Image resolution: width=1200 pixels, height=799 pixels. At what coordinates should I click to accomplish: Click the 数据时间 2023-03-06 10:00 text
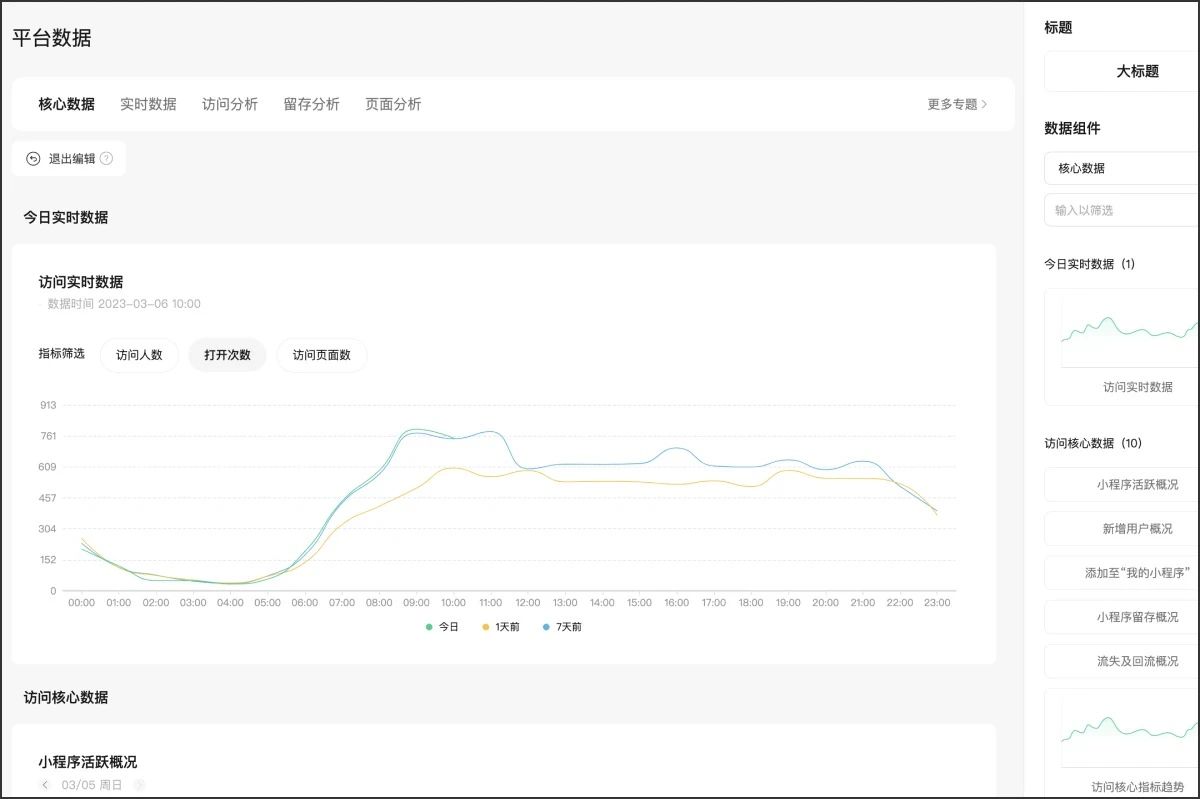(x=124, y=304)
